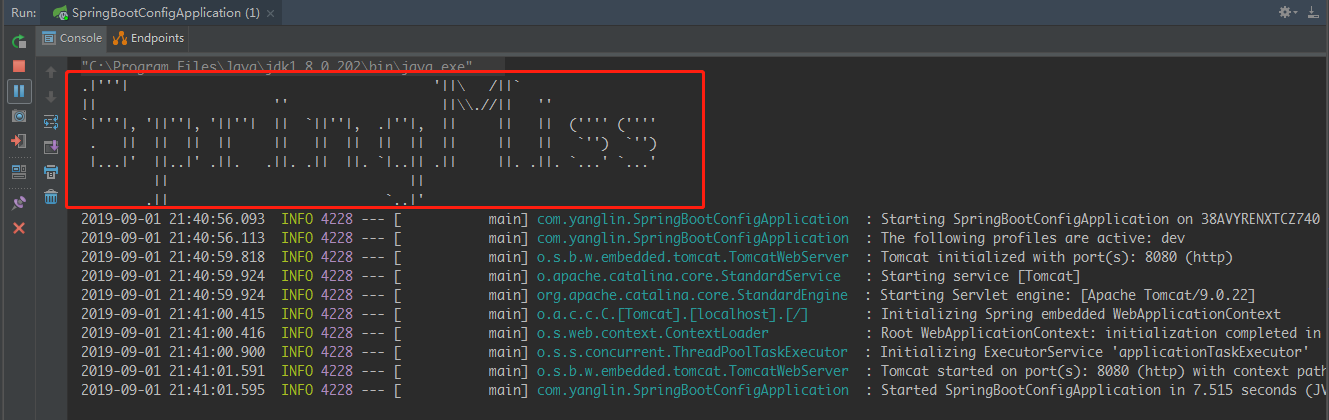The height and width of the screenshot is (420, 1329).
Task: Toggle soft-wrap for console output
Action: (51, 121)
